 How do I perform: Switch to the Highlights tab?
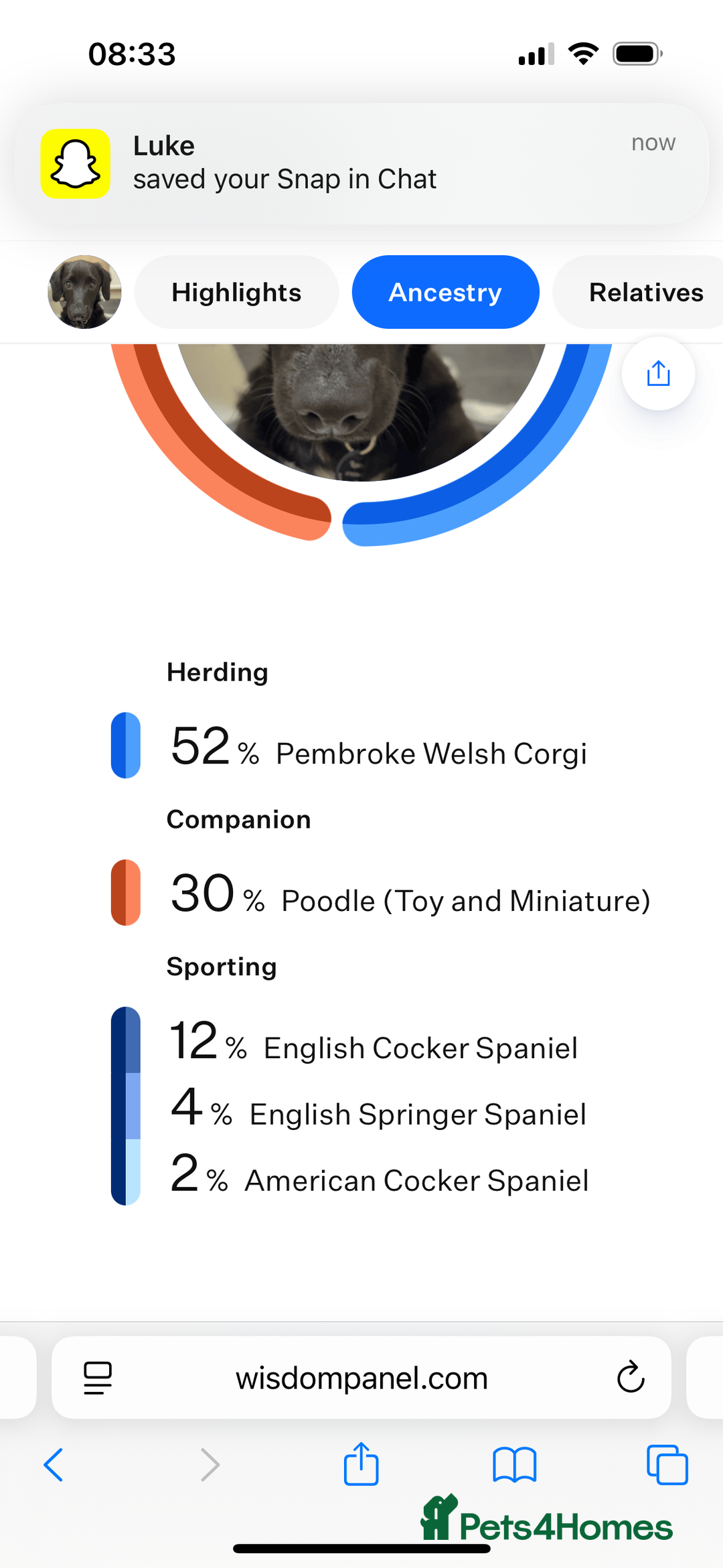point(236,292)
